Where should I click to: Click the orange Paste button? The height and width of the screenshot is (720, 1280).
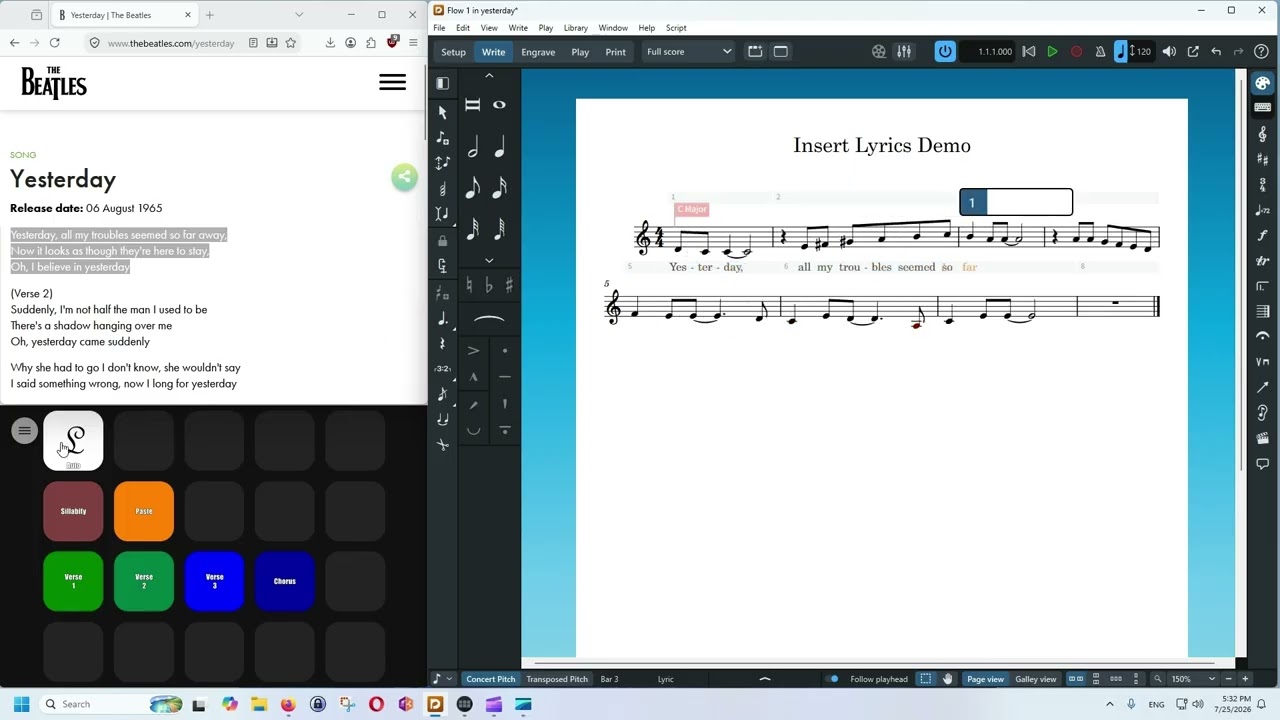[144, 511]
